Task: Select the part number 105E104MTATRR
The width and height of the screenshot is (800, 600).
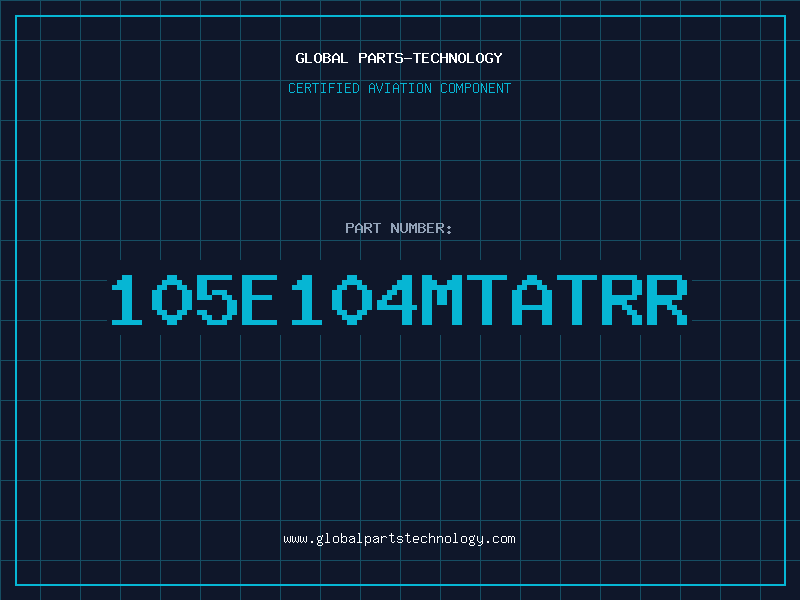Action: click(x=399, y=300)
